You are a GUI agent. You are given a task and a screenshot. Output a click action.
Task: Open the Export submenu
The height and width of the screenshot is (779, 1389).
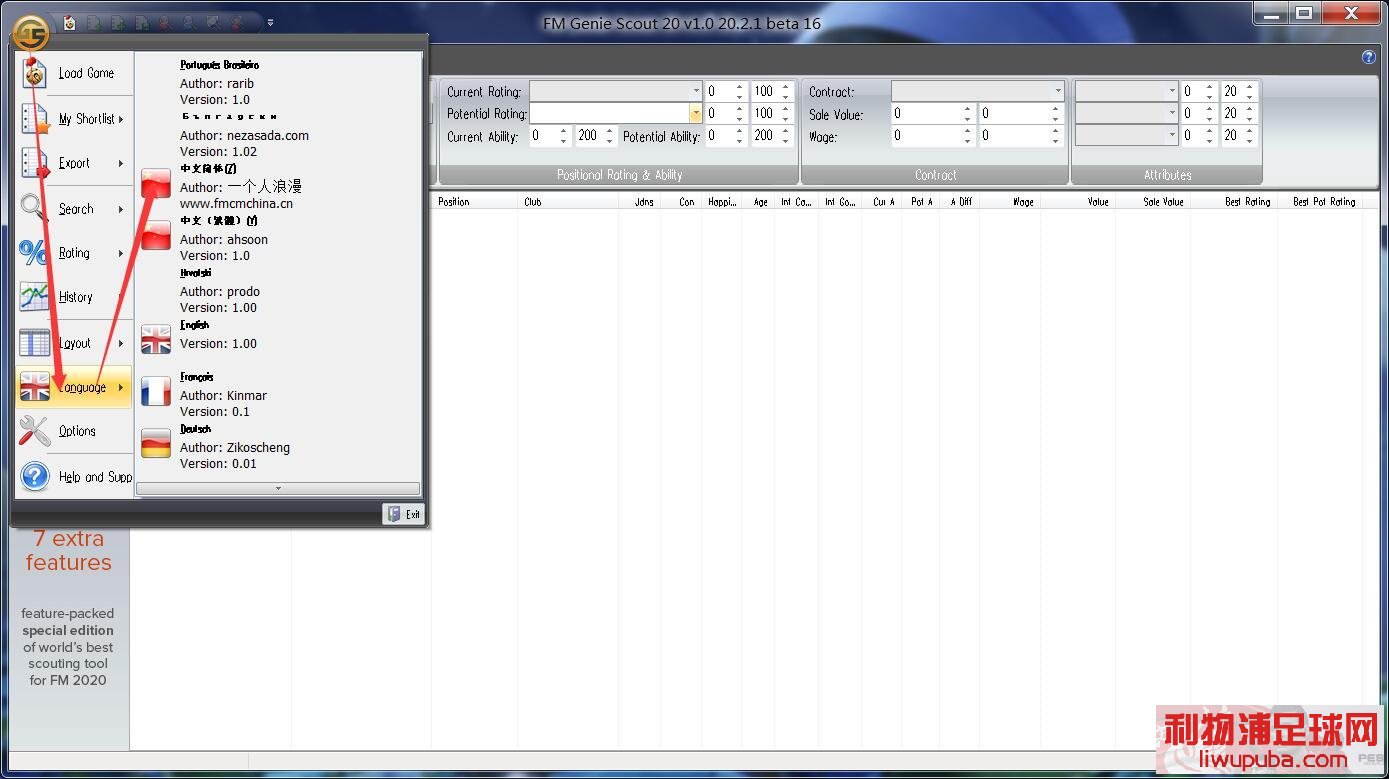[75, 163]
